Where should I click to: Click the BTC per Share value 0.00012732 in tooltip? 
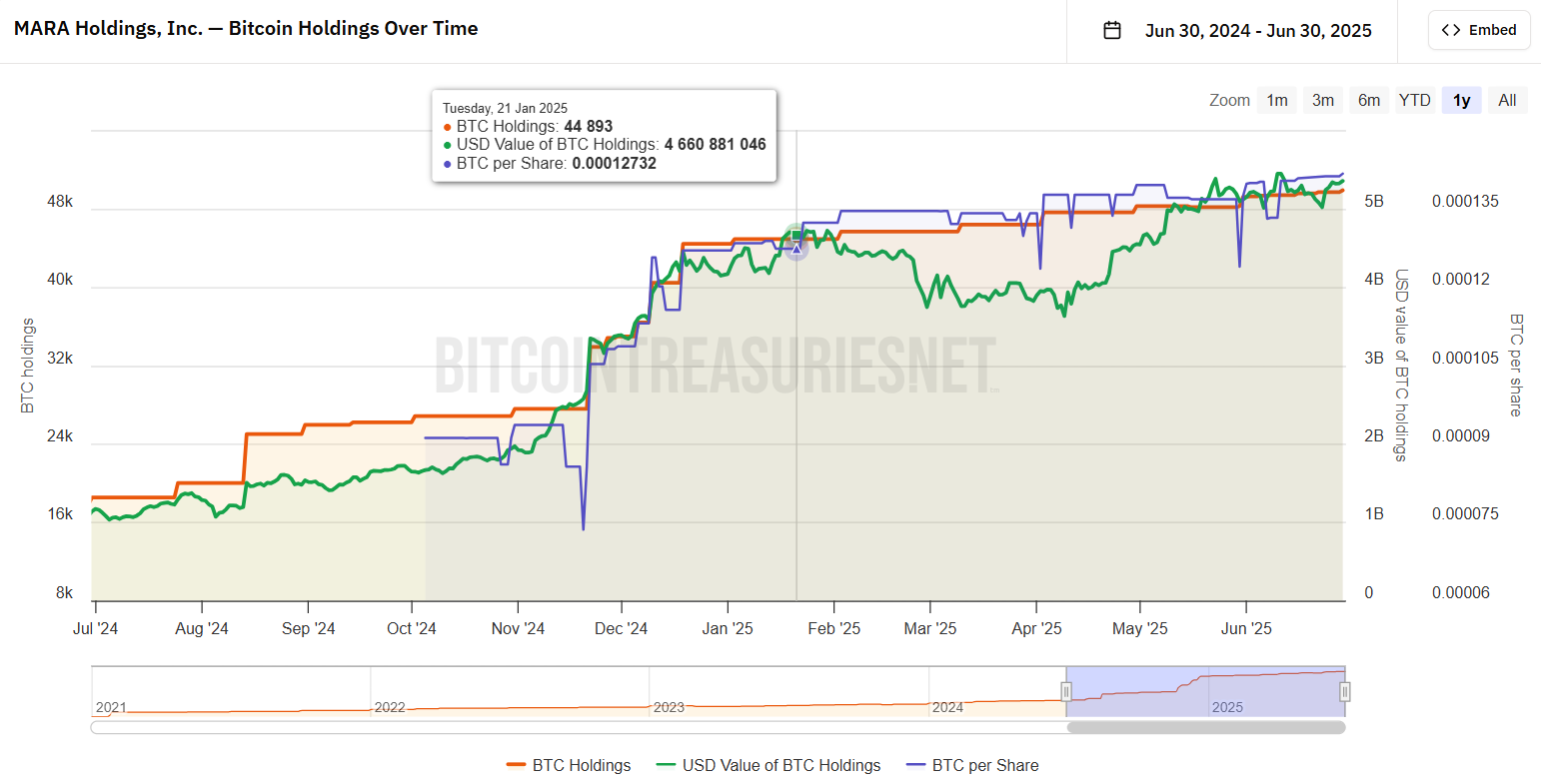615,163
